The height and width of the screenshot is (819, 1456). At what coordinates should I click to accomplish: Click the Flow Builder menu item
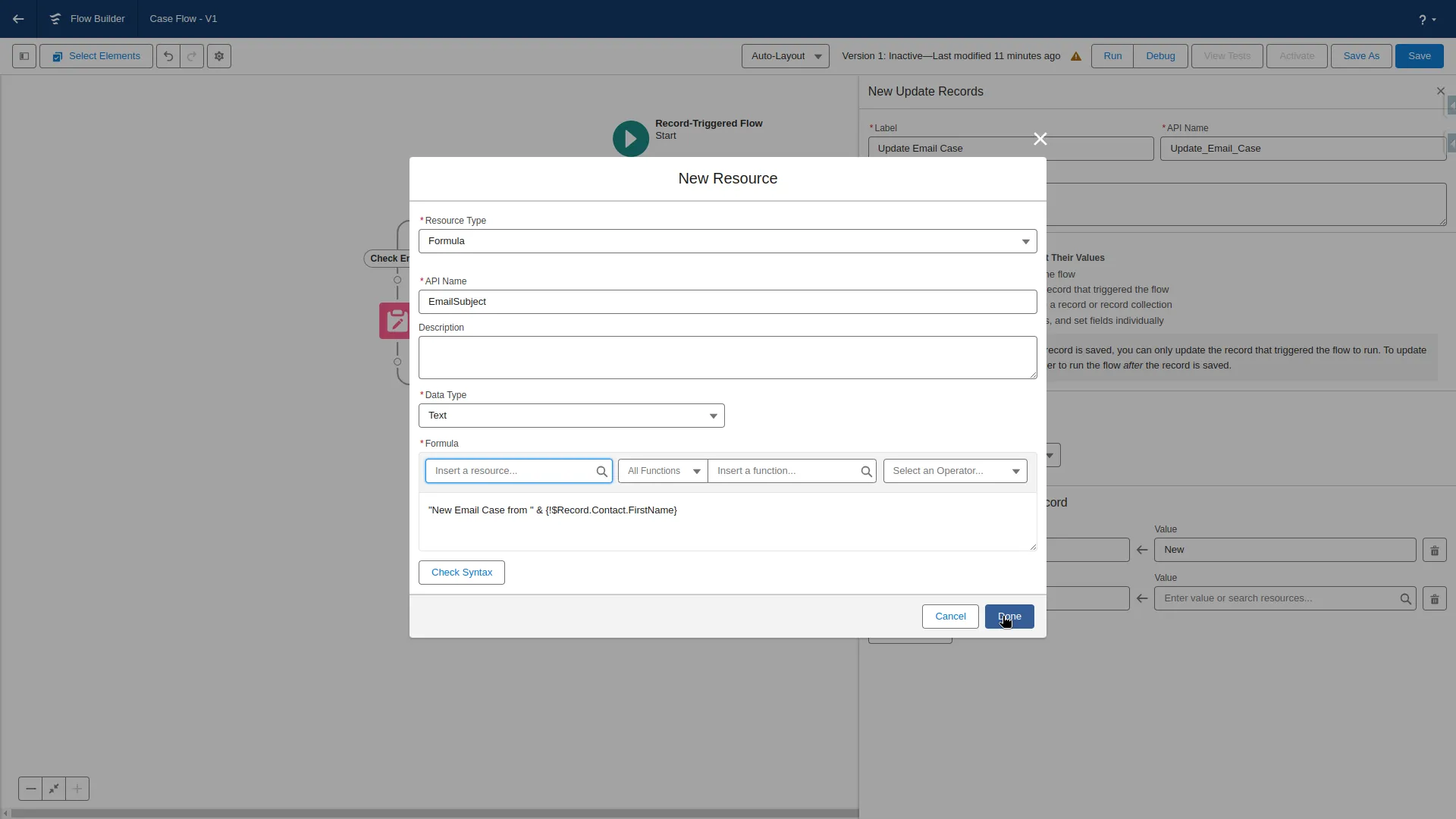point(98,18)
